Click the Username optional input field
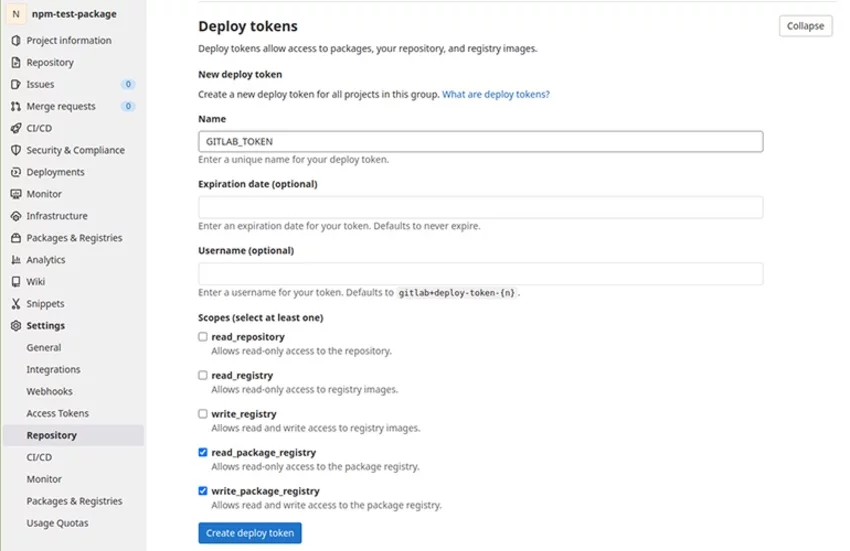 click(x=480, y=273)
